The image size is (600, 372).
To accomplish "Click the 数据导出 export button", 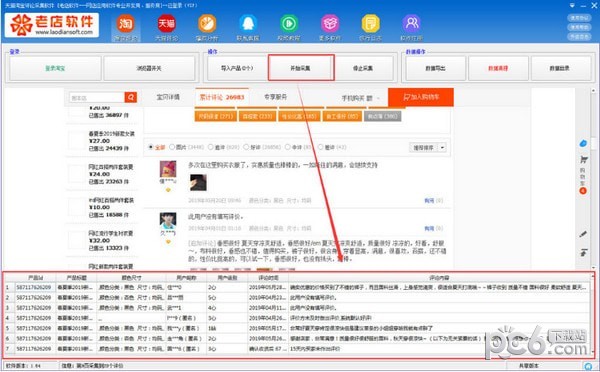I will tap(435, 69).
